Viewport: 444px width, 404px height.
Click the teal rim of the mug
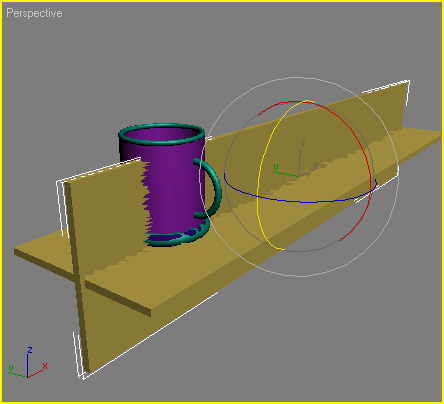pyautogui.click(x=162, y=142)
